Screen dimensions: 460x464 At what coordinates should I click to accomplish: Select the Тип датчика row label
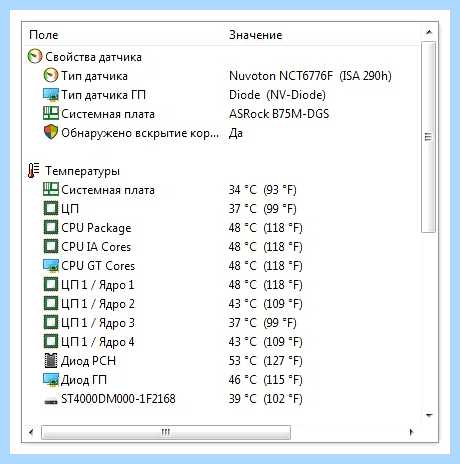tap(94, 76)
